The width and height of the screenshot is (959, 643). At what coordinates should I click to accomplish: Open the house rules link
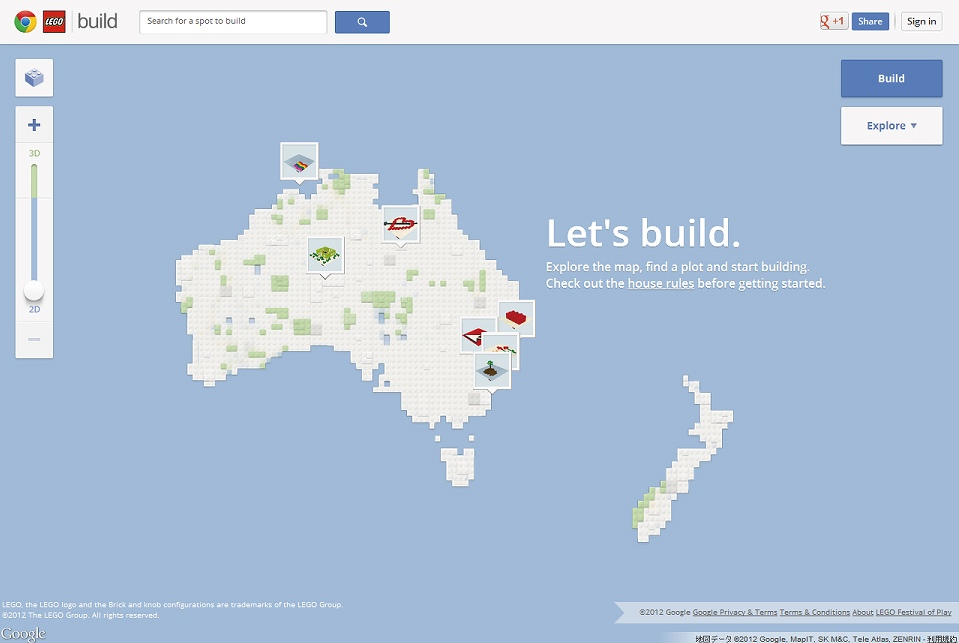click(x=660, y=284)
